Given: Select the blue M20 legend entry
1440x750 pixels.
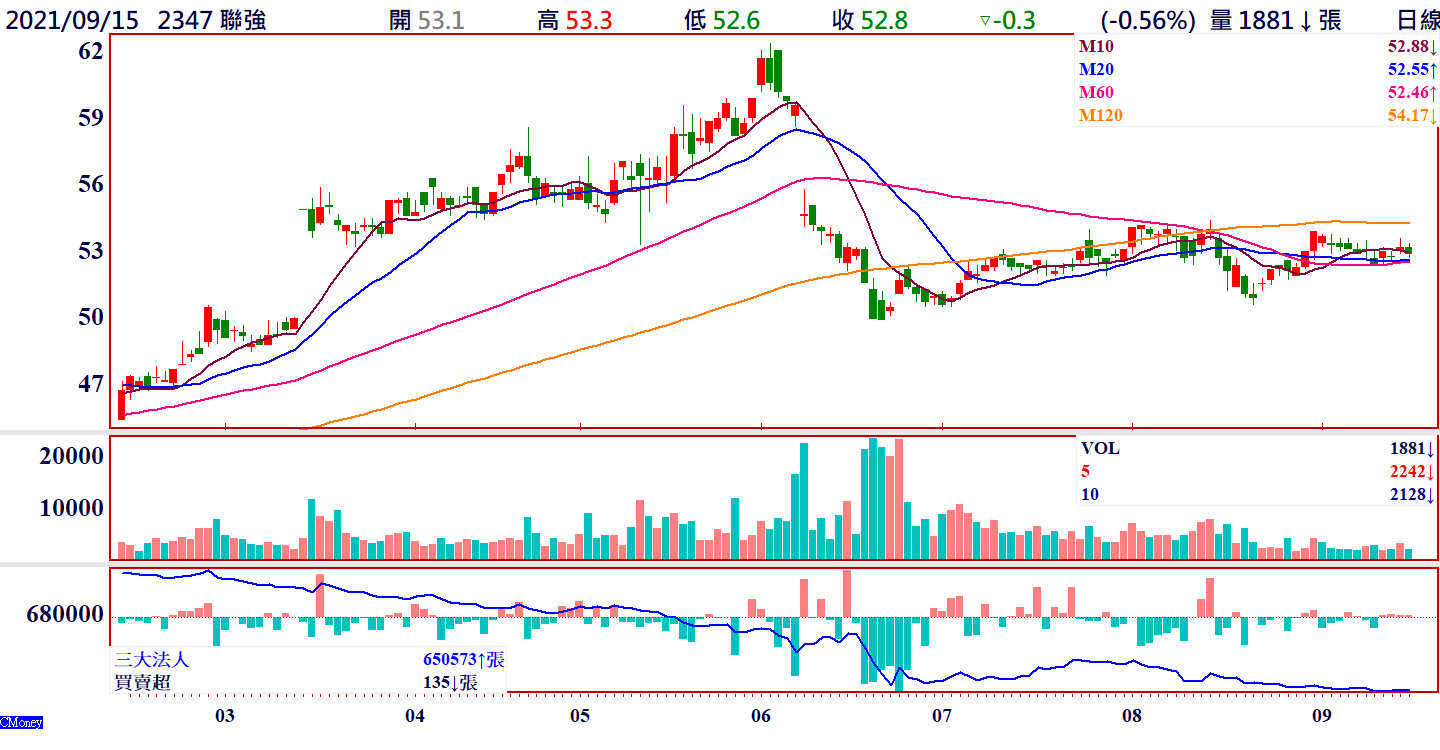Looking at the screenshot, I should [x=1096, y=69].
